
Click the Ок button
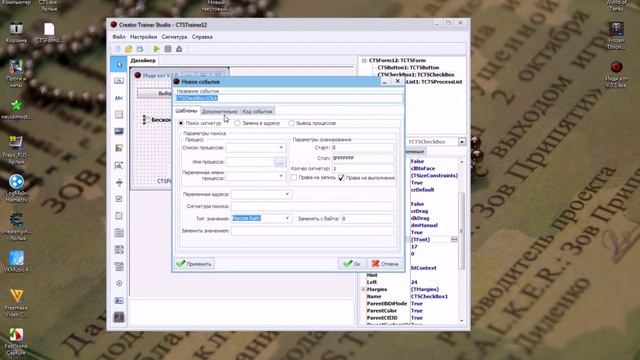pyautogui.click(x=351, y=264)
